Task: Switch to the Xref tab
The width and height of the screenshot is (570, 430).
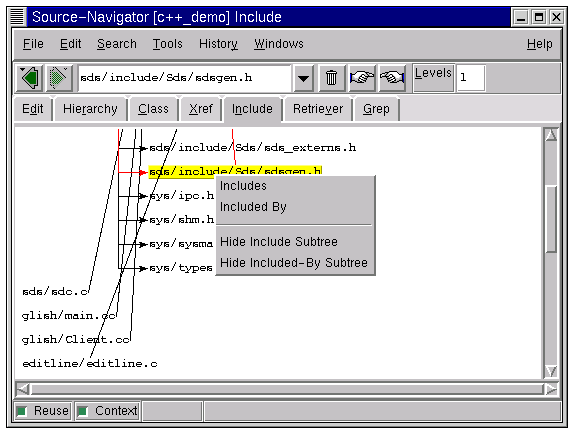Action: [201, 109]
